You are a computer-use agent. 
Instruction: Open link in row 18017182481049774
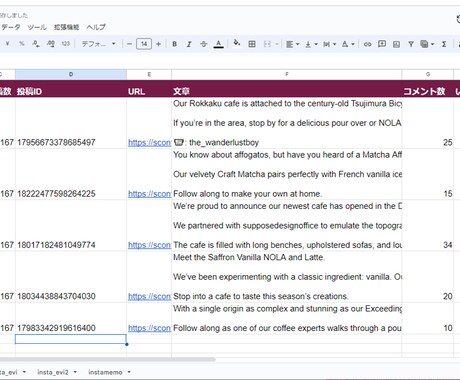pos(149,245)
